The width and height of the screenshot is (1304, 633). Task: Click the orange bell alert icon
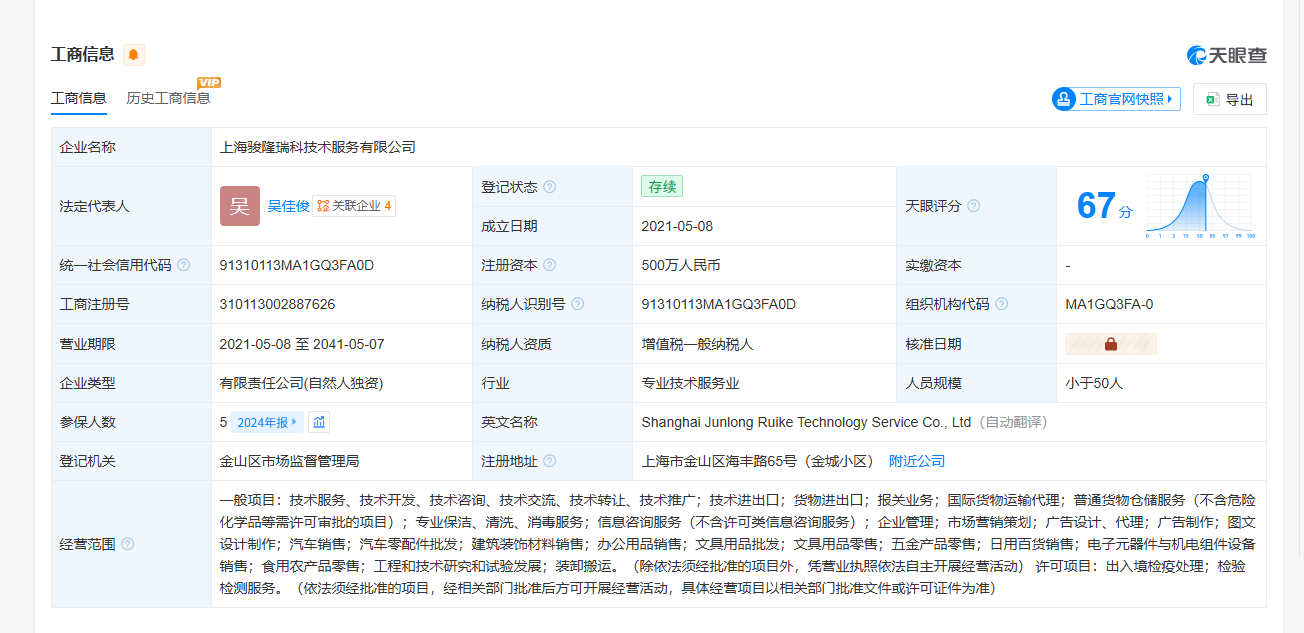coord(134,55)
